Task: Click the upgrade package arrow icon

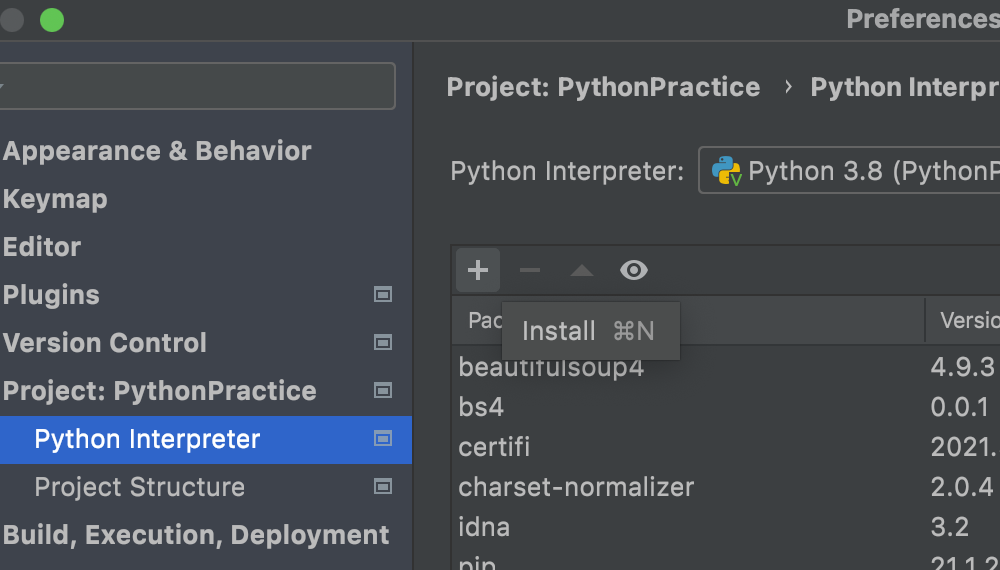Action: coord(582,270)
